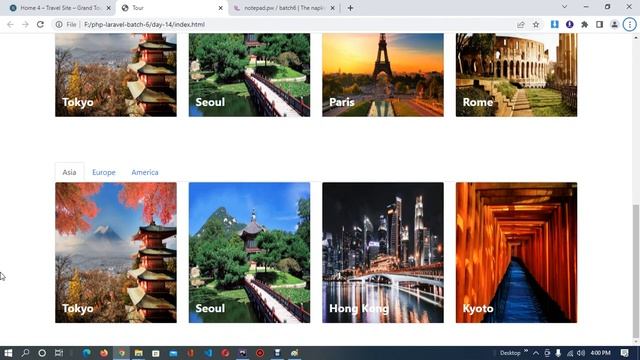Open the Tokyo card in the top row
Screen dimensions: 640x360
pyautogui.click(x=116, y=75)
